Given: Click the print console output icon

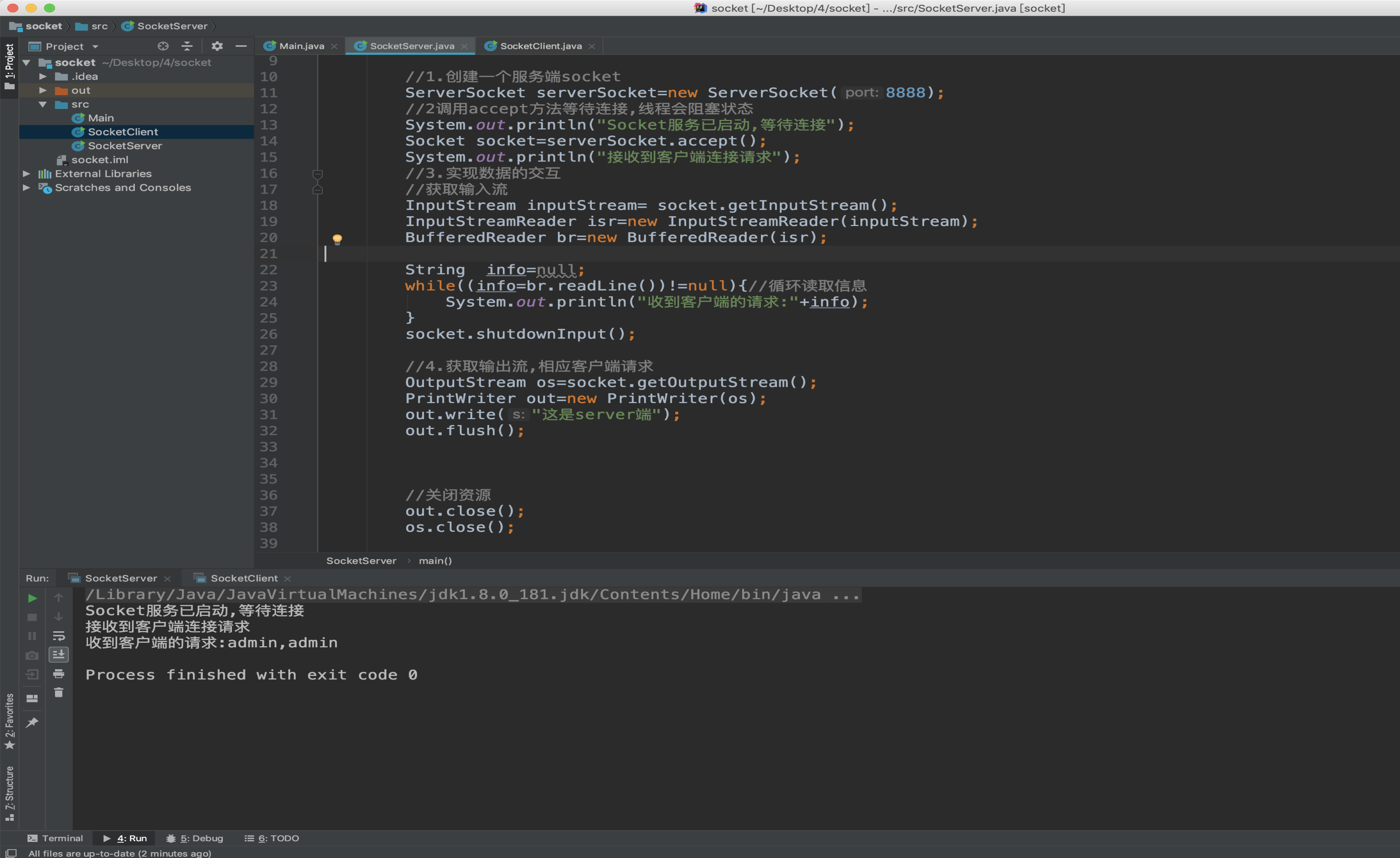Looking at the screenshot, I should (59, 674).
